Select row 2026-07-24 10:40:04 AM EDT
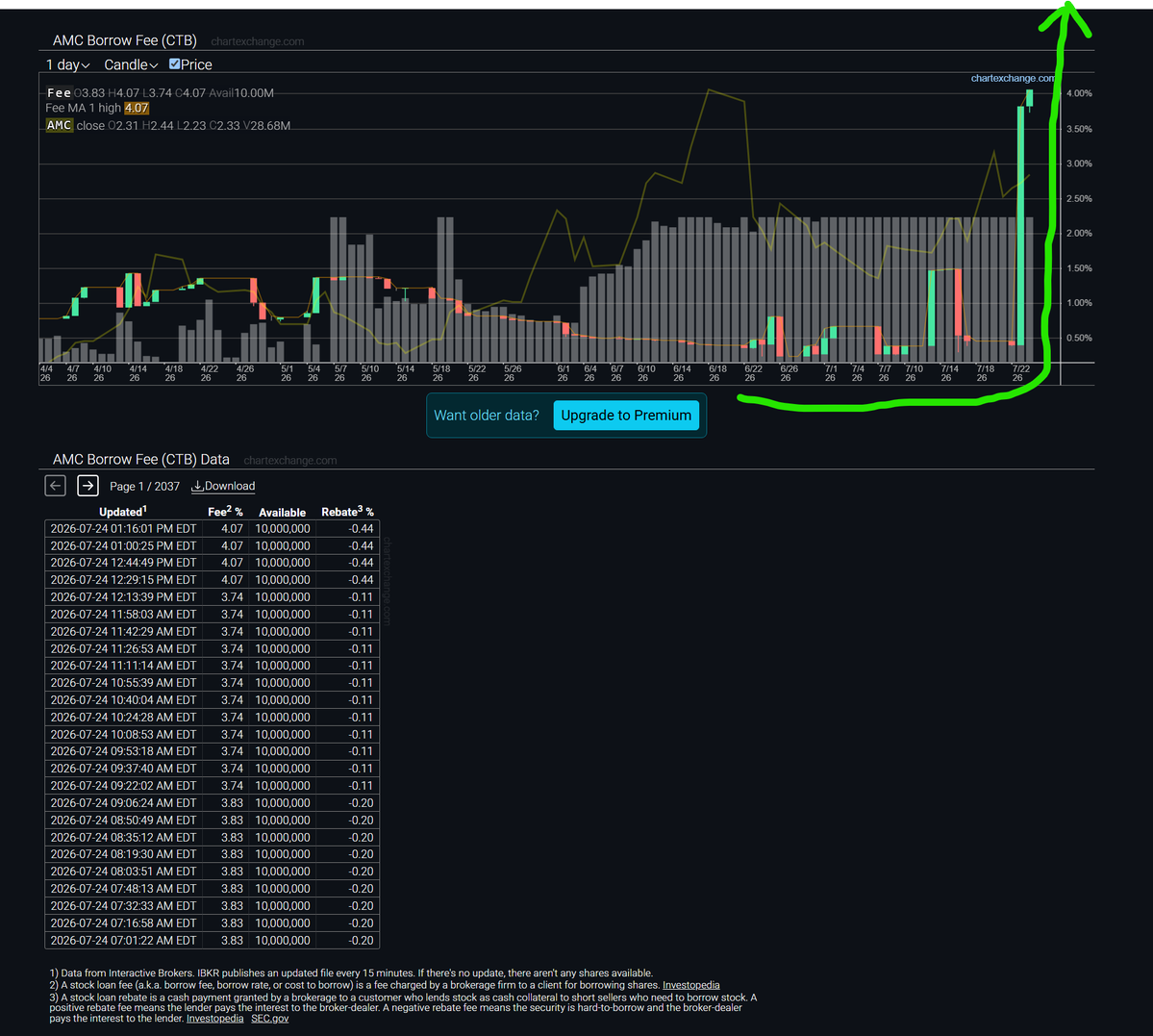The height and width of the screenshot is (1036, 1153). (212, 699)
